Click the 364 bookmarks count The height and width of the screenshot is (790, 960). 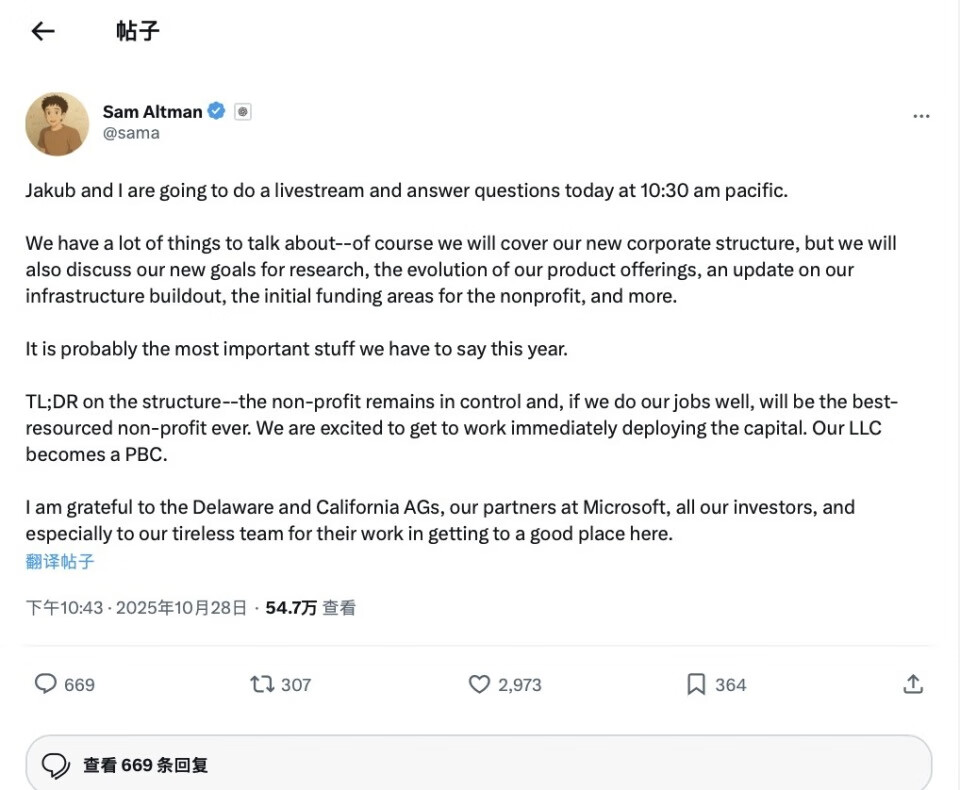(731, 685)
